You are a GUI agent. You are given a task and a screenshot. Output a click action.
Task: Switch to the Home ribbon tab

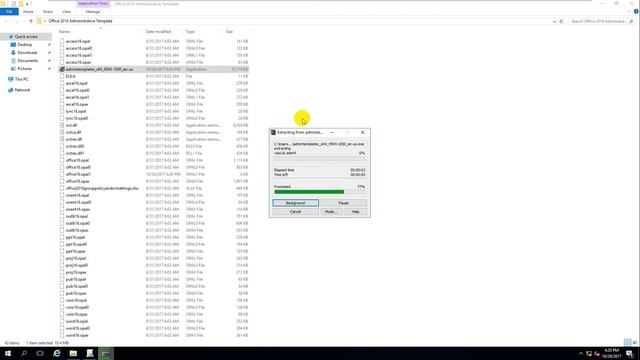click(28, 12)
